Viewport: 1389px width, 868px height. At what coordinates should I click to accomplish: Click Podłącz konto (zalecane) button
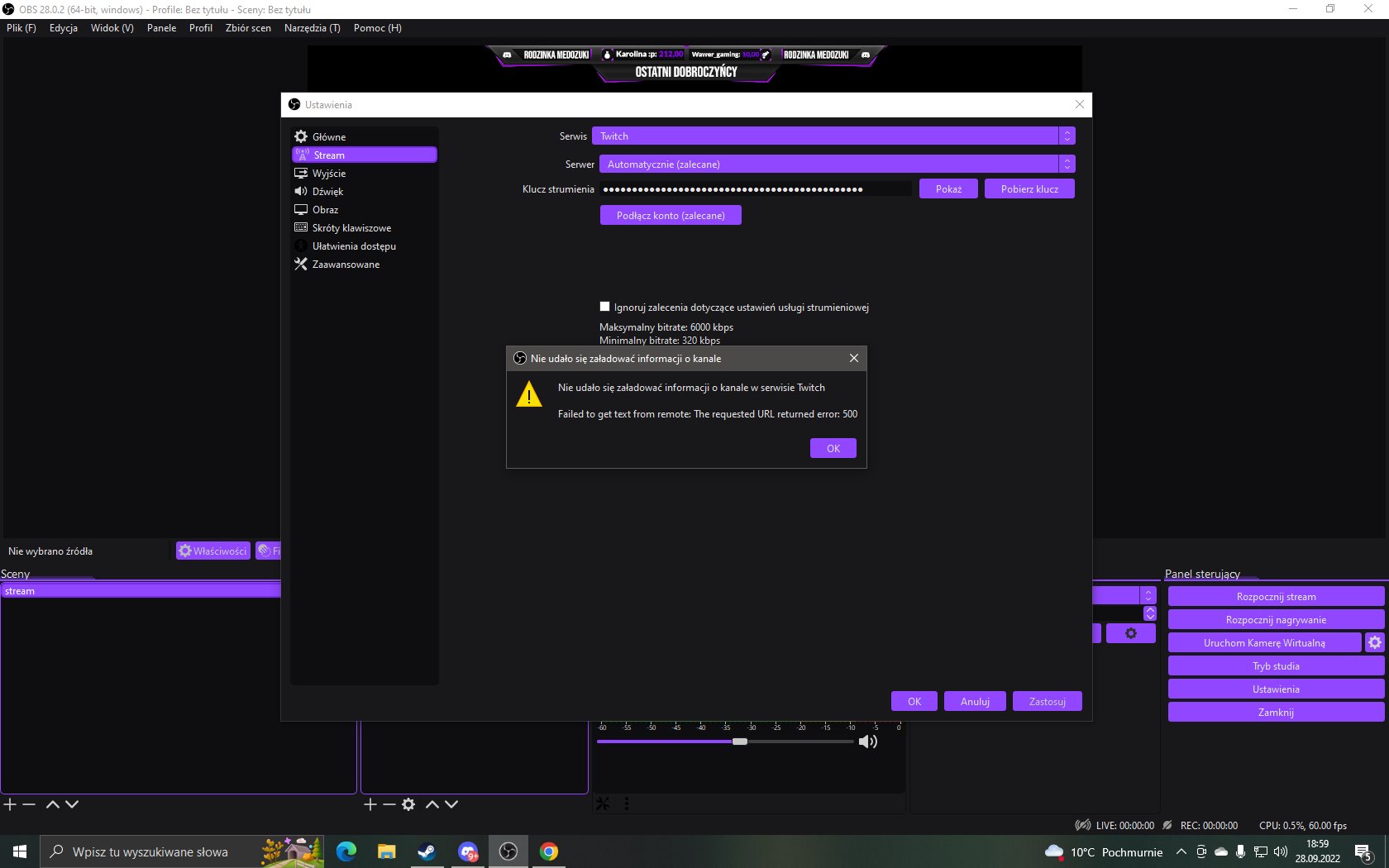671,215
